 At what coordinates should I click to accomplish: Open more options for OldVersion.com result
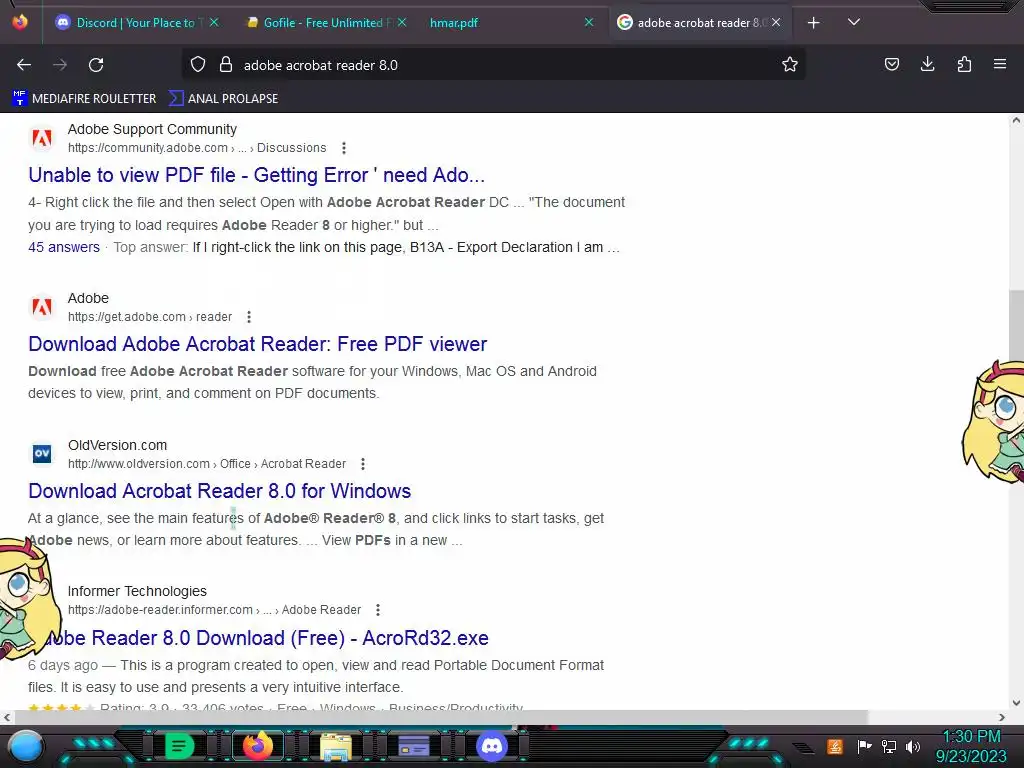[x=363, y=464]
